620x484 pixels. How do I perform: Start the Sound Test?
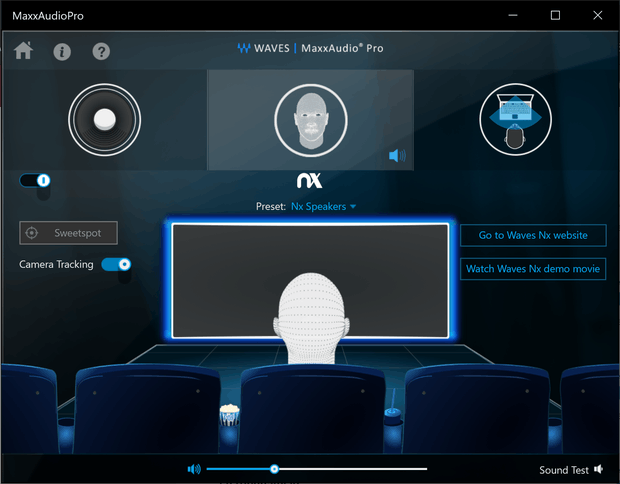[571, 470]
